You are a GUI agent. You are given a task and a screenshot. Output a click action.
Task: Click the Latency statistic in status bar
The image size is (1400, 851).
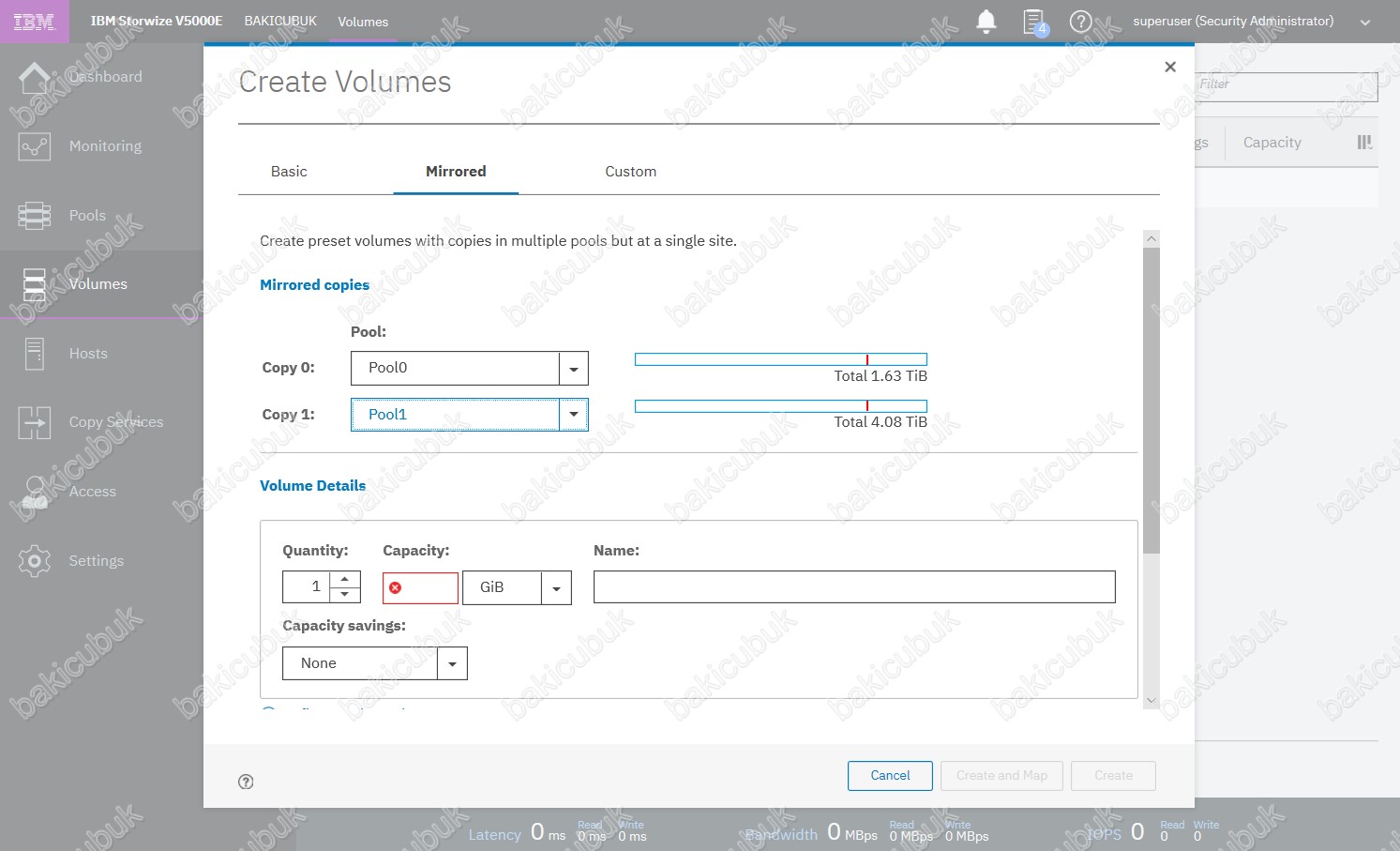[558, 832]
